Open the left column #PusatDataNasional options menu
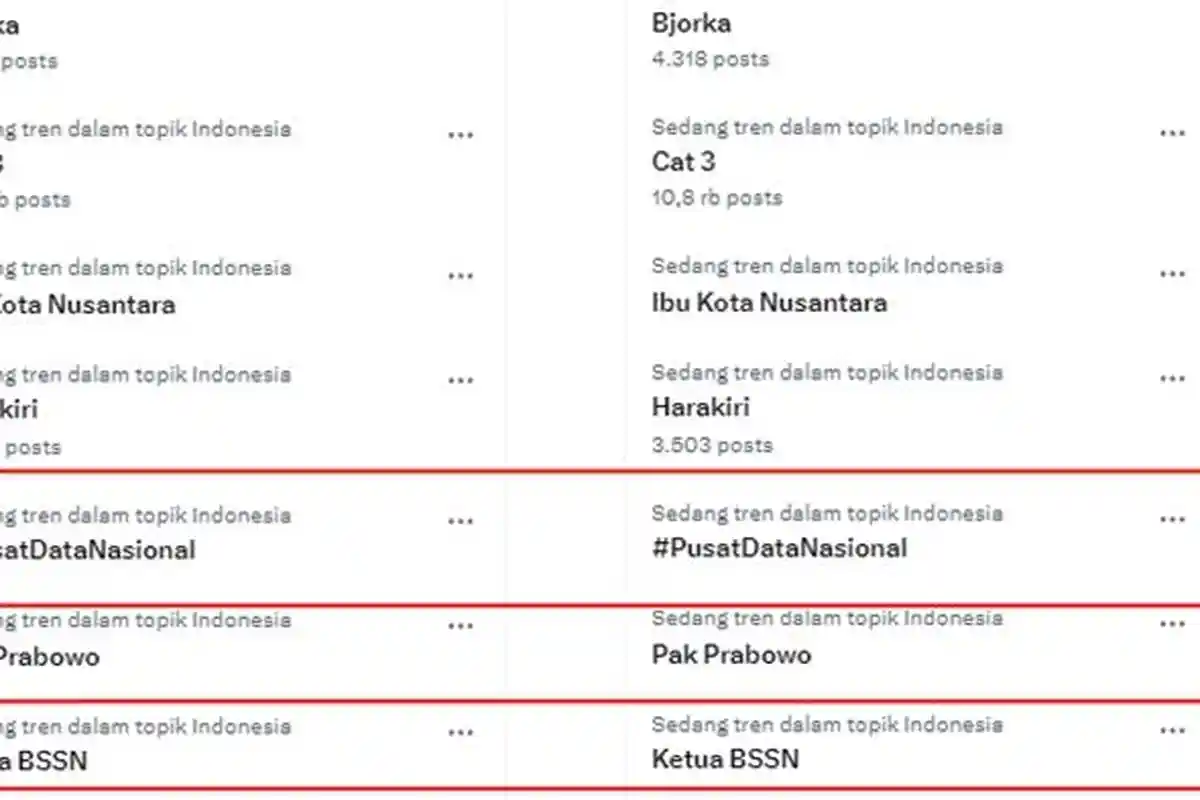This screenshot has width=1200, height=800. [x=461, y=519]
